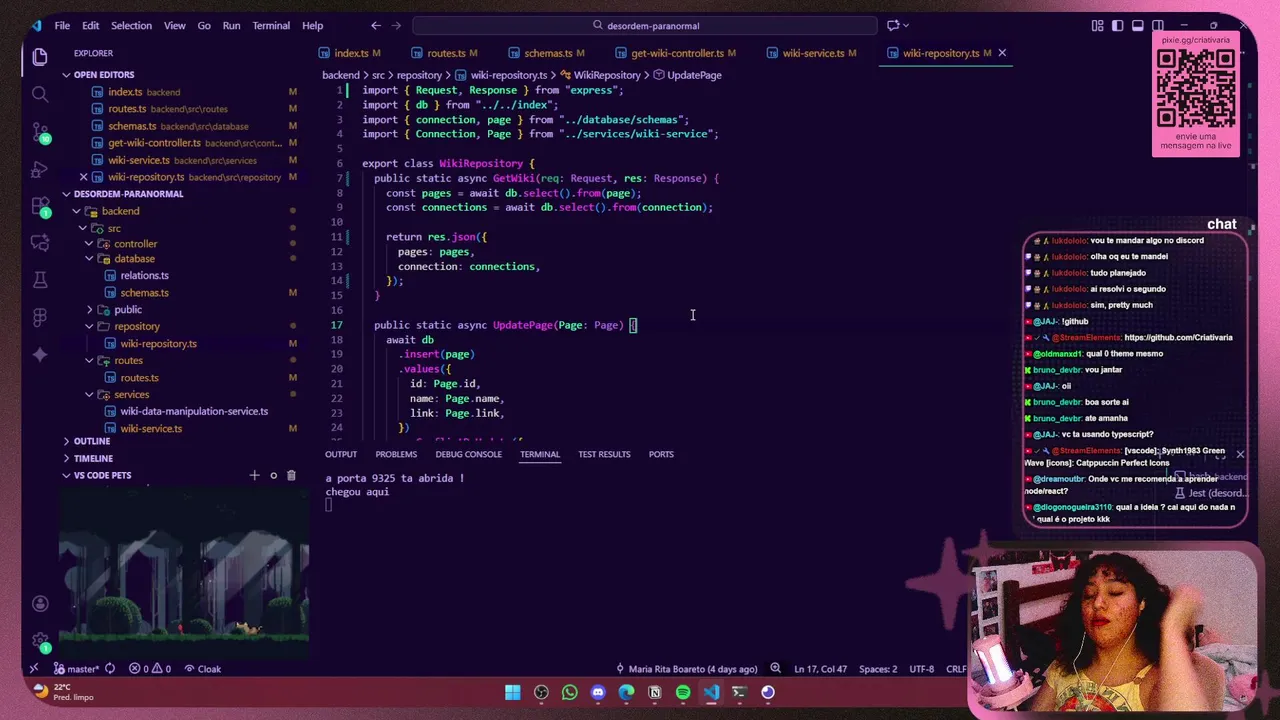Open the Explorer view in the activity bar
The image size is (1280, 720).
(40, 57)
